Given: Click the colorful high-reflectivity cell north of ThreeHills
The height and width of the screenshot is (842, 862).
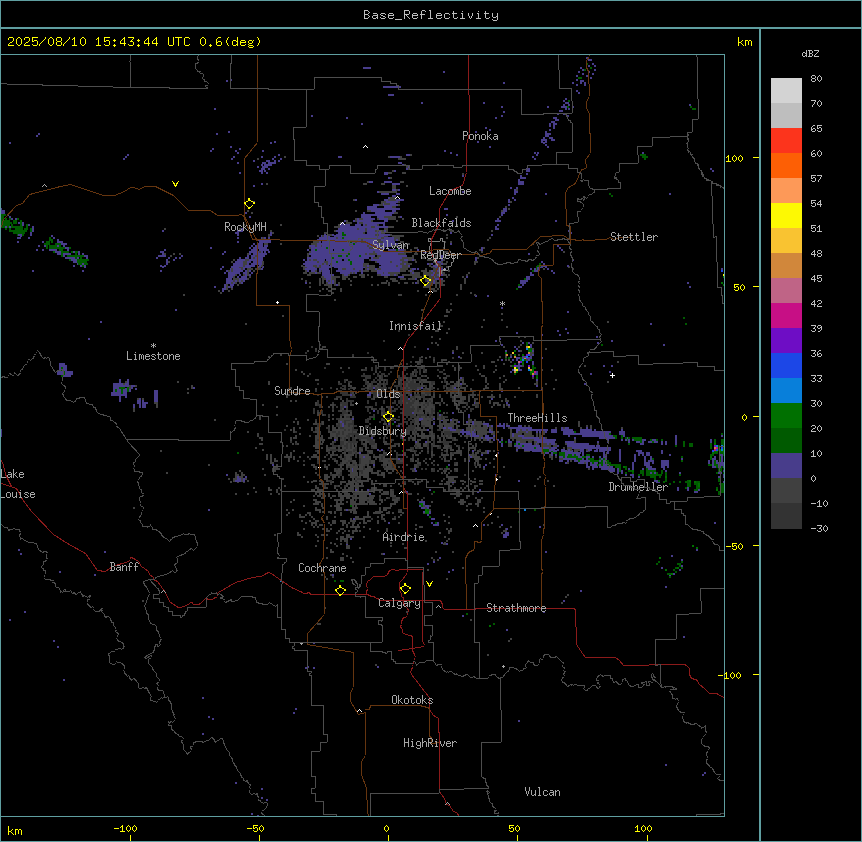Looking at the screenshot, I should point(522,358).
